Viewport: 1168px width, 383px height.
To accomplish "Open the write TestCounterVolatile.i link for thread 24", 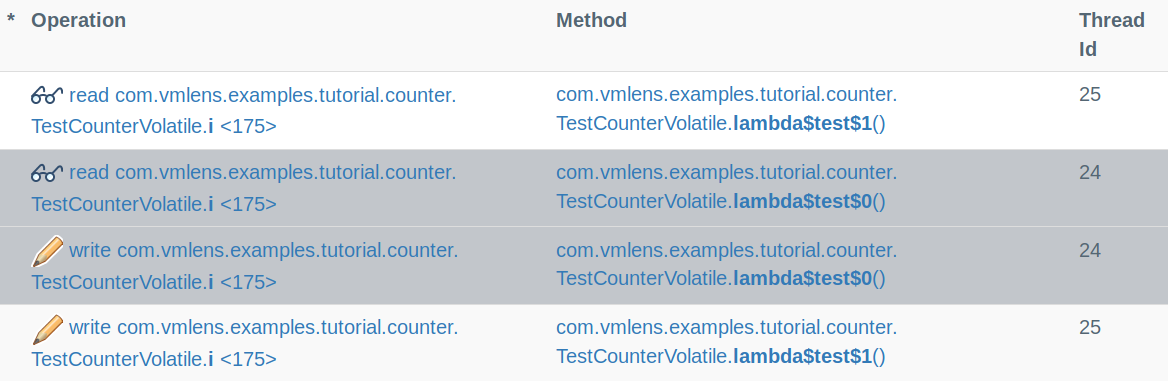I will click(244, 266).
